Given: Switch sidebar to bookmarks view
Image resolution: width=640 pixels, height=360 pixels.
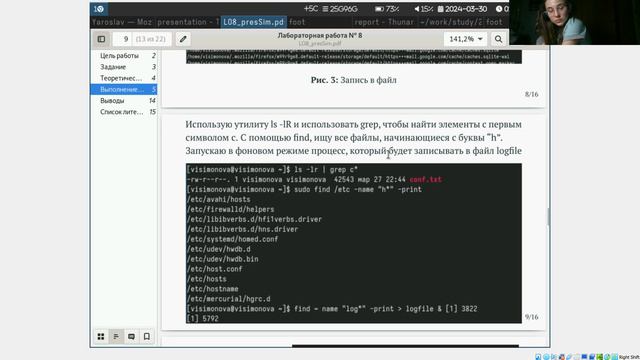Looking at the screenshot, I should (x=147, y=336).
